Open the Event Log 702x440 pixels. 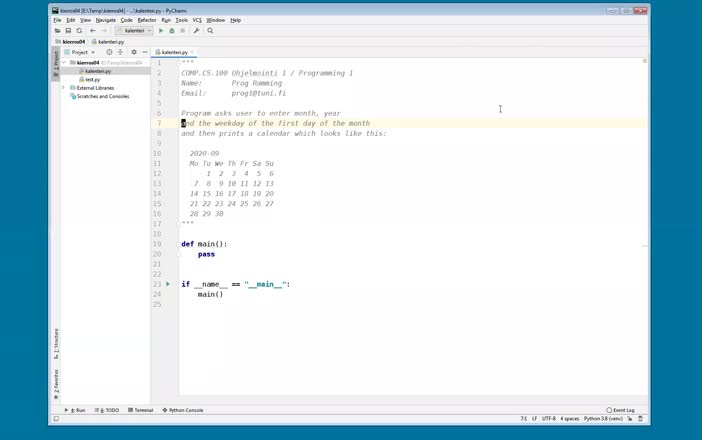(x=621, y=410)
